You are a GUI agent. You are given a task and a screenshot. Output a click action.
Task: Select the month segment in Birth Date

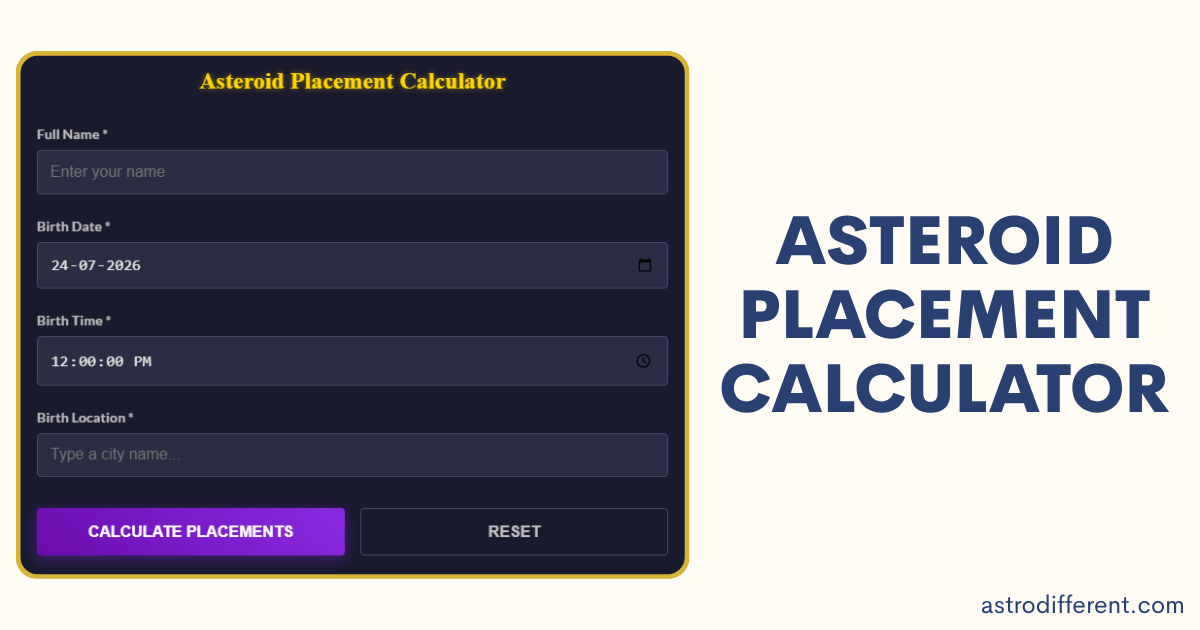coord(86,266)
